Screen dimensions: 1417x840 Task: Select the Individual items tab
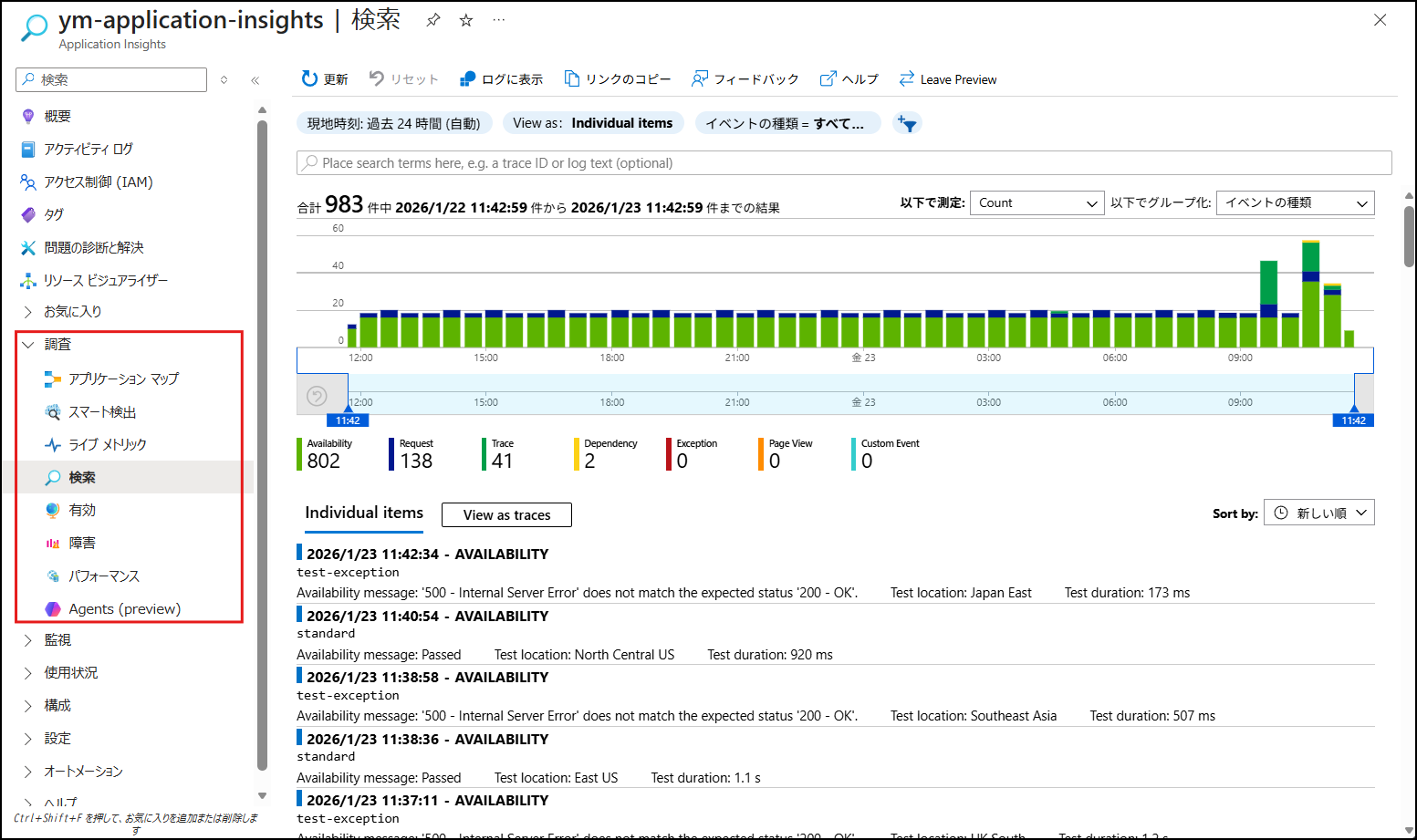click(x=364, y=513)
